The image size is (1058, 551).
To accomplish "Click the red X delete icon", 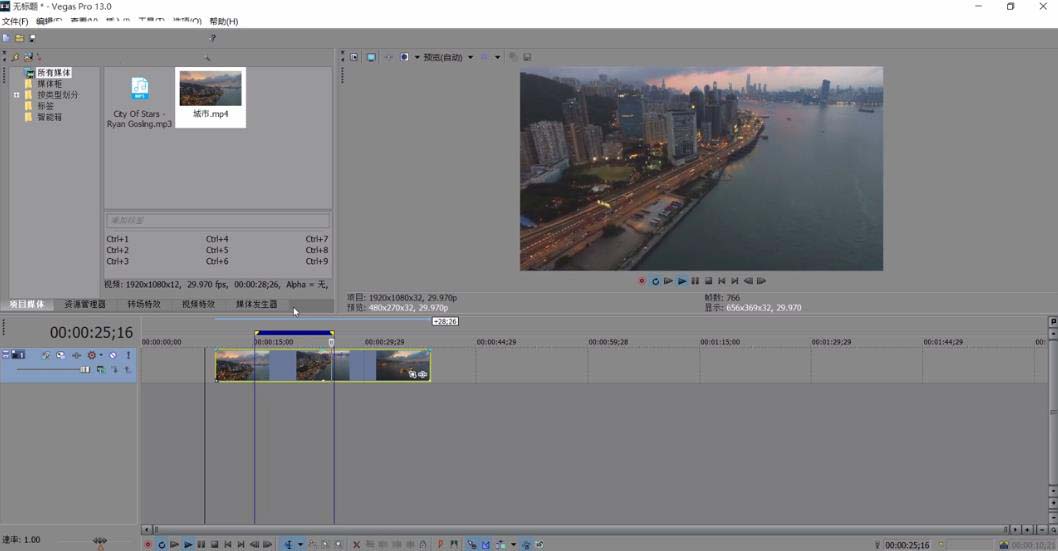I will (x=357, y=545).
